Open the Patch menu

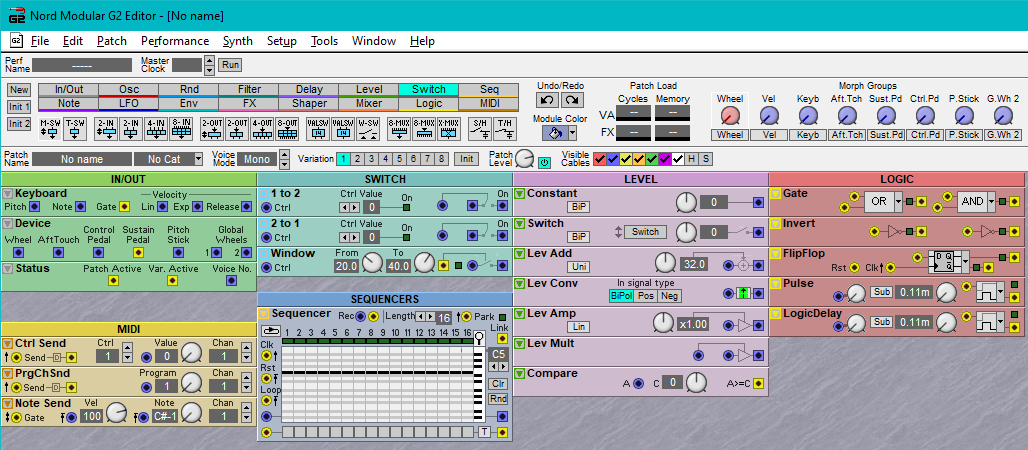(111, 41)
